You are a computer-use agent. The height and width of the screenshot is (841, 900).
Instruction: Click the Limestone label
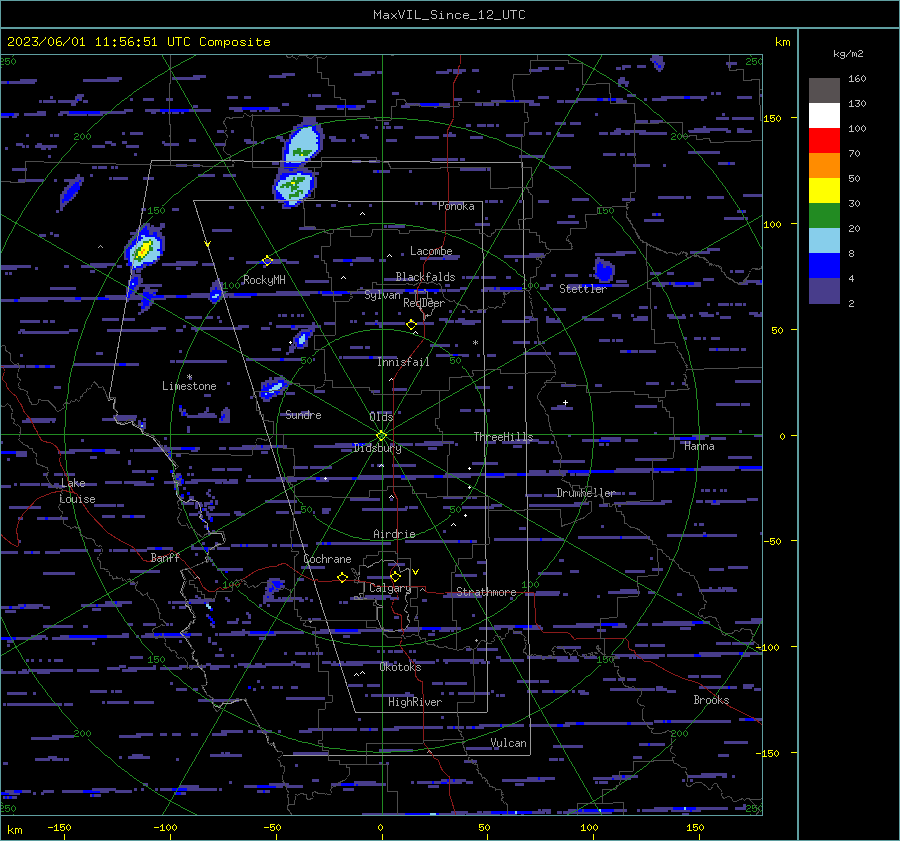pos(189,386)
